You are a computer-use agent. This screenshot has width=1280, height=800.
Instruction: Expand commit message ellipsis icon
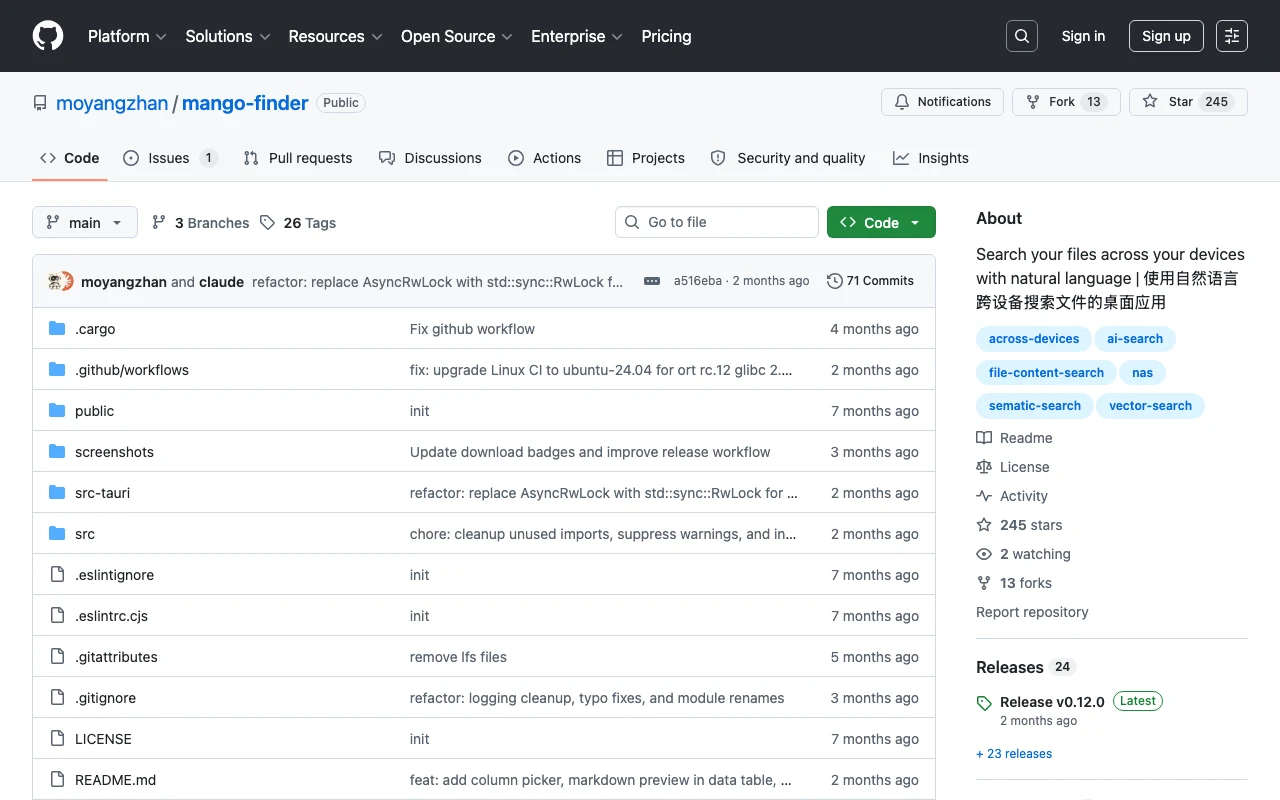(x=652, y=281)
